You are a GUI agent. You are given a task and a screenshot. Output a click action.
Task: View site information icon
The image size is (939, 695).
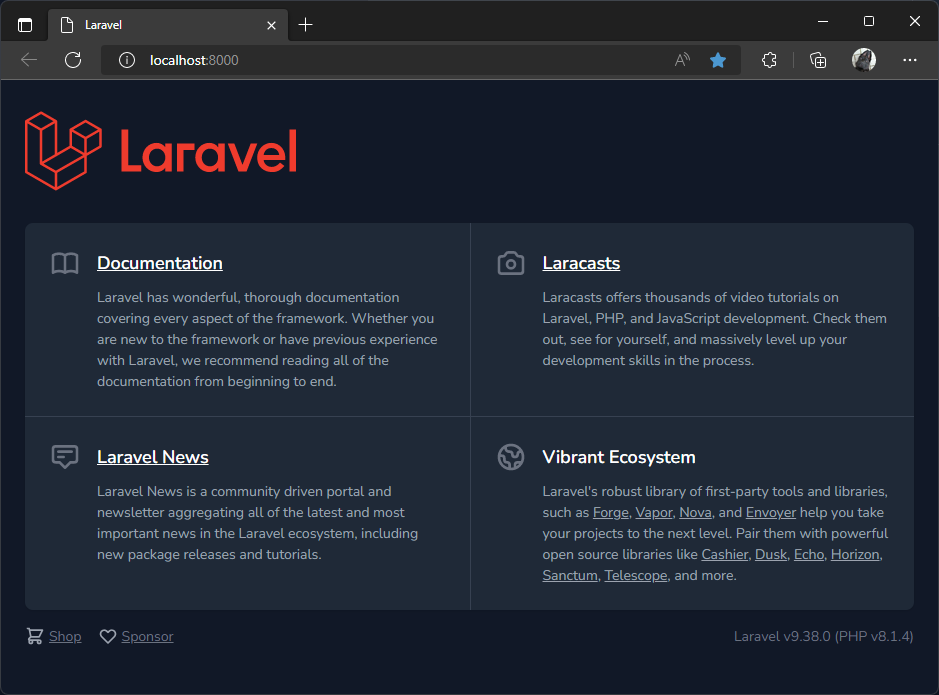coord(127,60)
